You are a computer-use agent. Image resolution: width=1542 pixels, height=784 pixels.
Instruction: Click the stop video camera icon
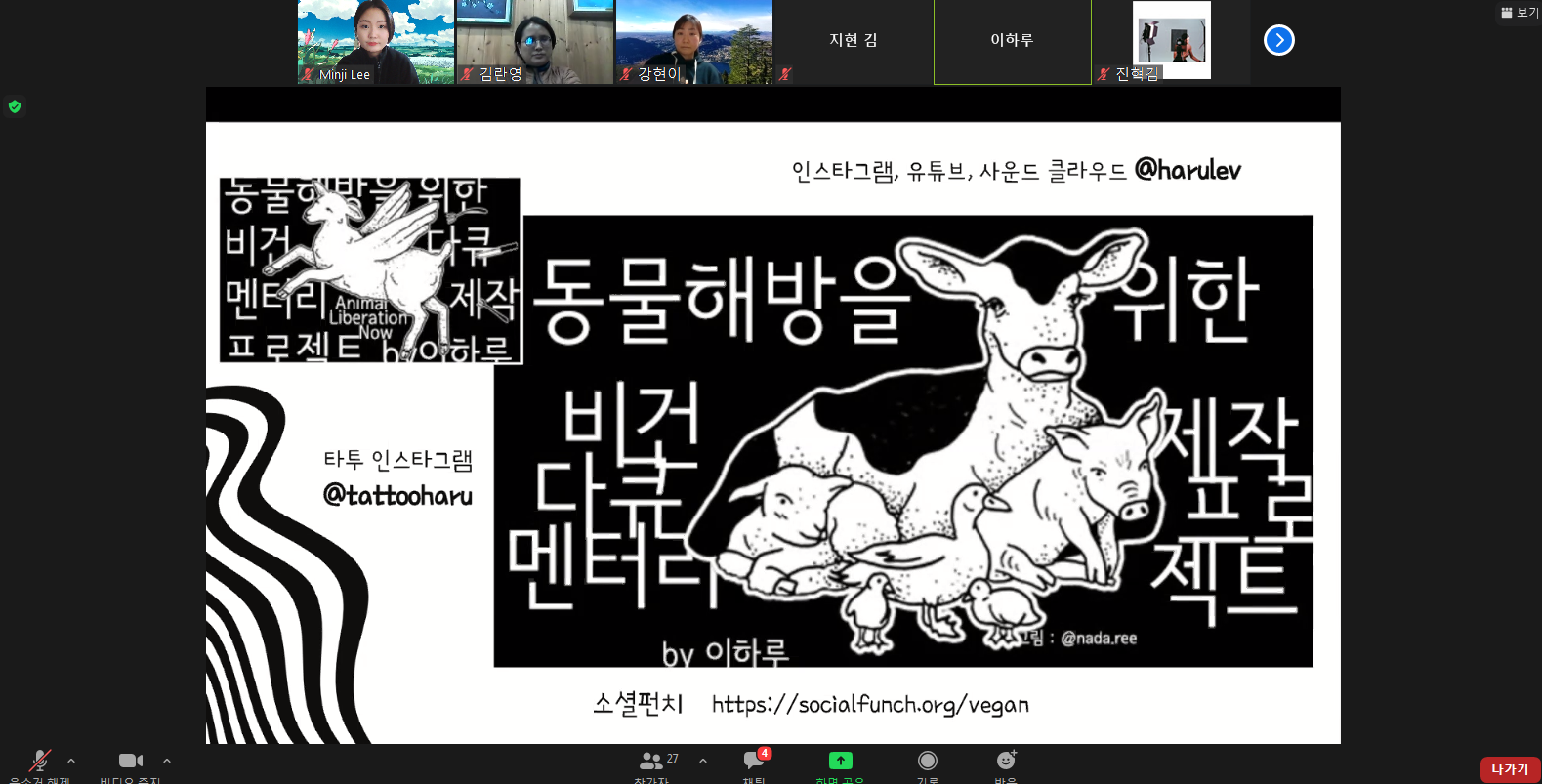tap(130, 761)
